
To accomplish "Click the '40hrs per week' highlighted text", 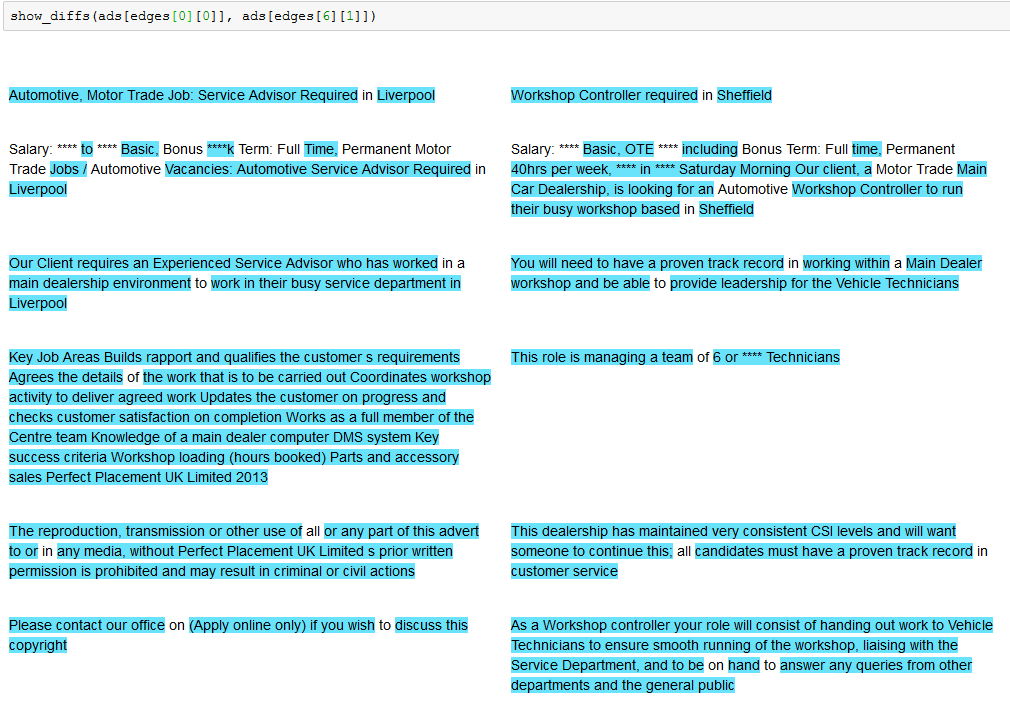I will coord(560,169).
